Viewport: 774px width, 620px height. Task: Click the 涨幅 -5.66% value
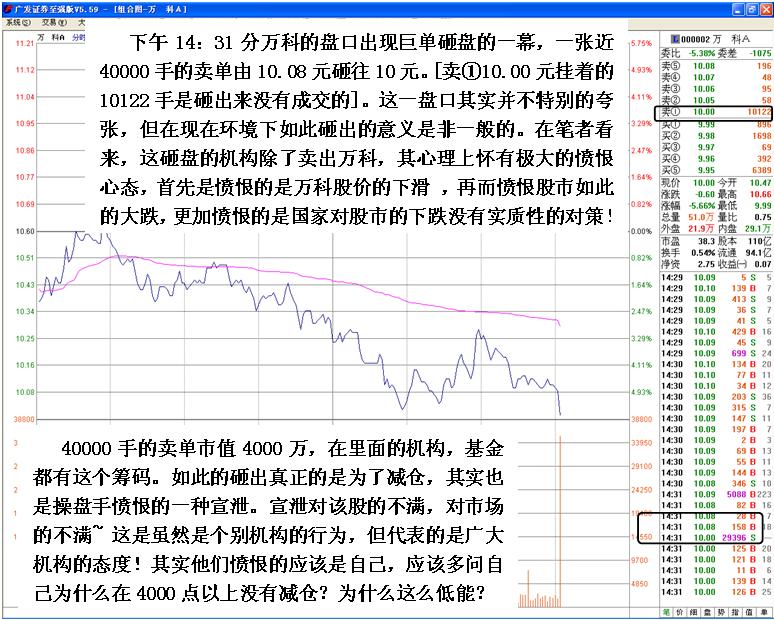[702, 205]
